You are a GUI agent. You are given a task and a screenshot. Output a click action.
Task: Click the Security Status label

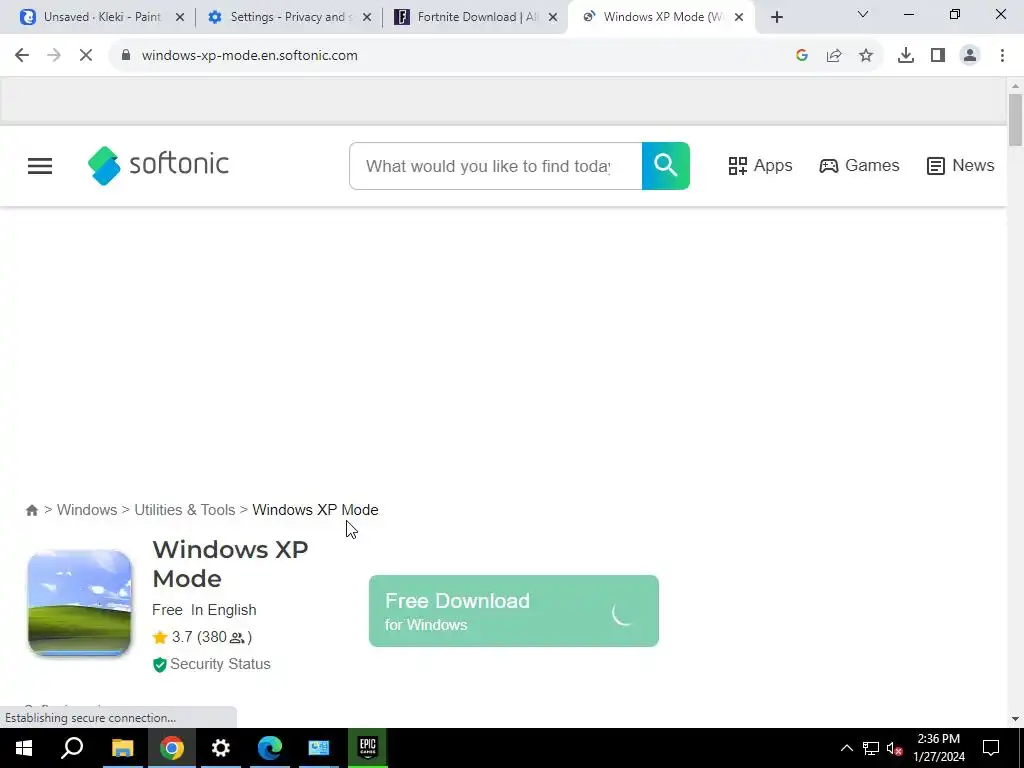click(220, 664)
